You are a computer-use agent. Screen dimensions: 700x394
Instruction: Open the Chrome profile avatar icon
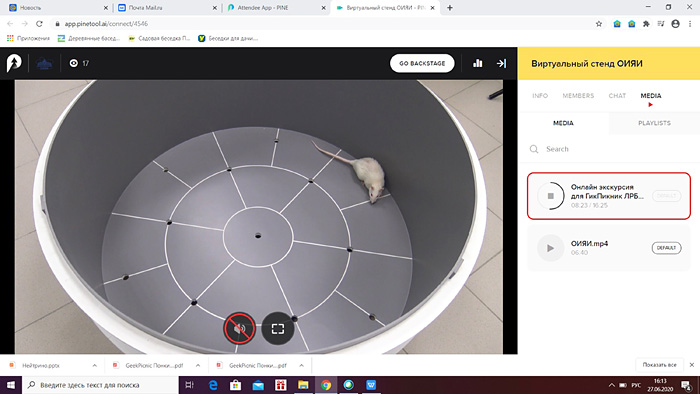pos(675,24)
